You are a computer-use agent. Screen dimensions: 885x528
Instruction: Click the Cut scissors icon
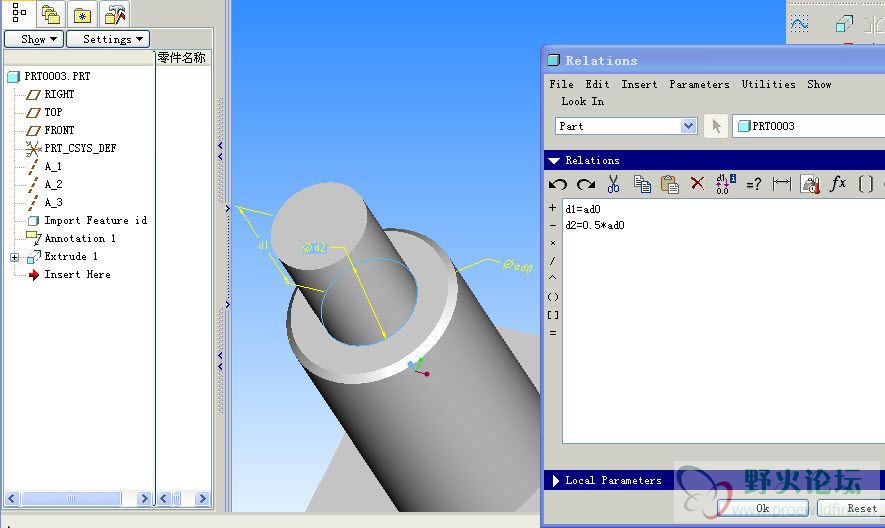coord(614,184)
